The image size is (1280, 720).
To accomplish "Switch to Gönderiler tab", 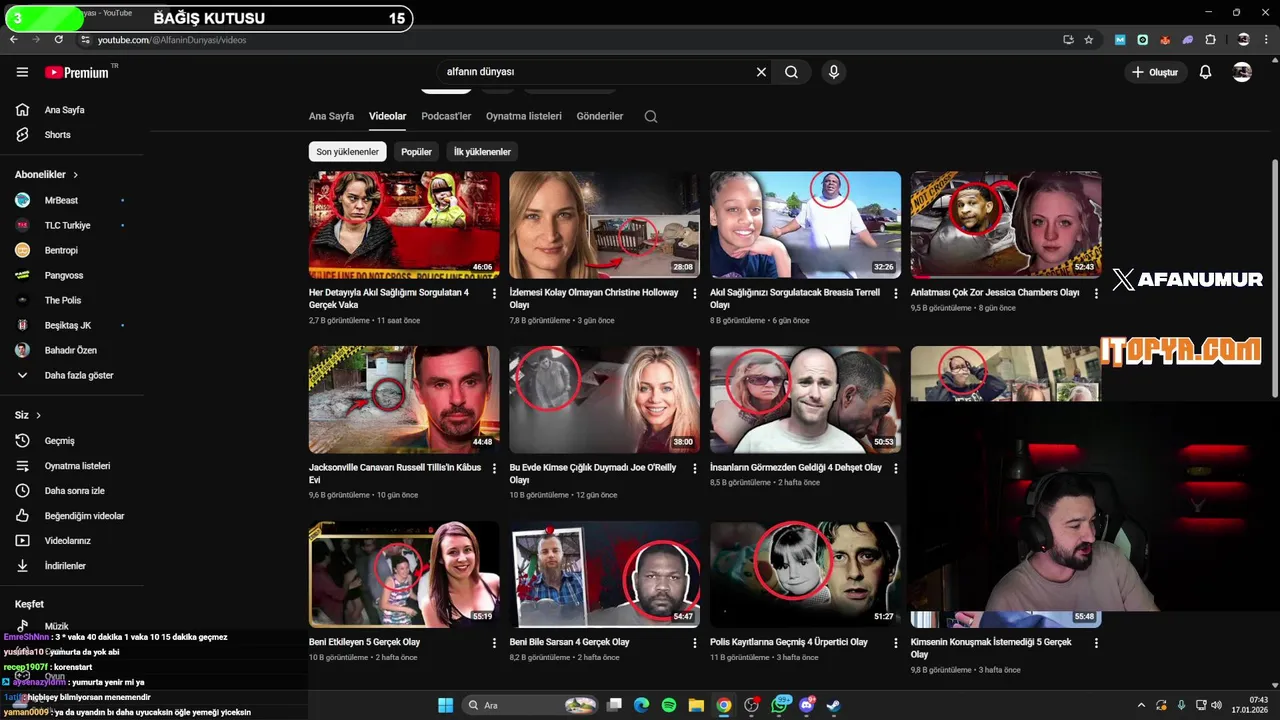I will pyautogui.click(x=600, y=116).
